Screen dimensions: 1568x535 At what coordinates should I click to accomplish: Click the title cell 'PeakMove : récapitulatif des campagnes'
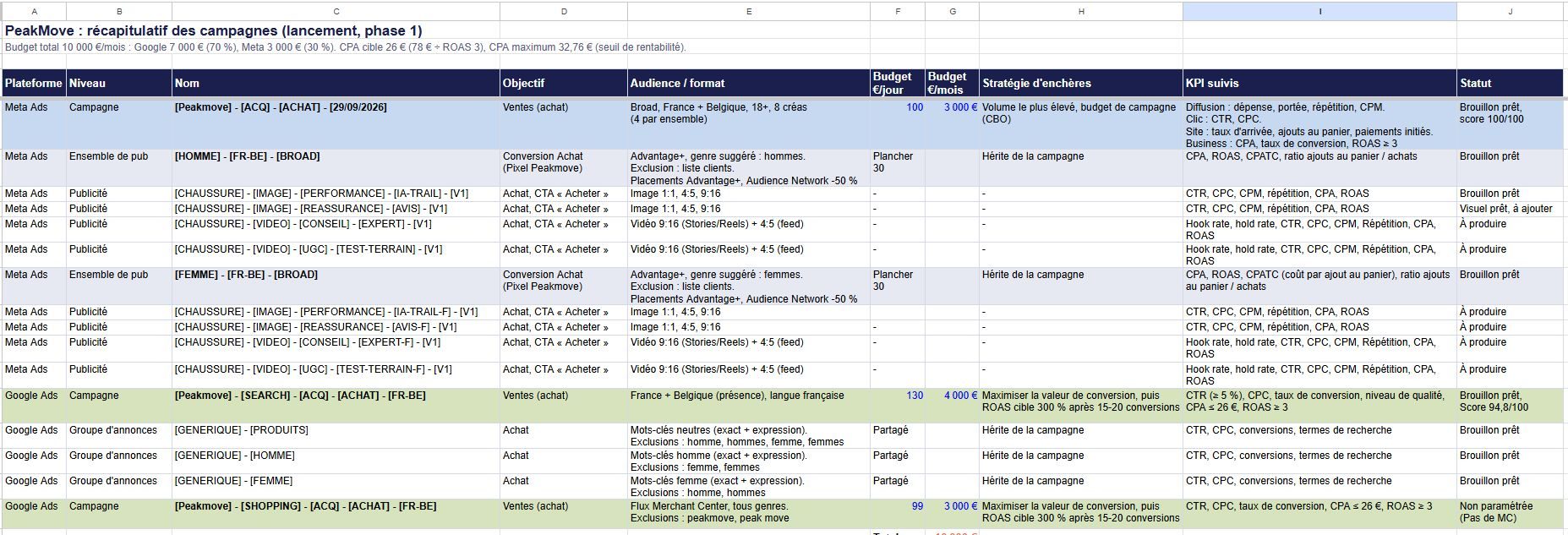tap(214, 30)
